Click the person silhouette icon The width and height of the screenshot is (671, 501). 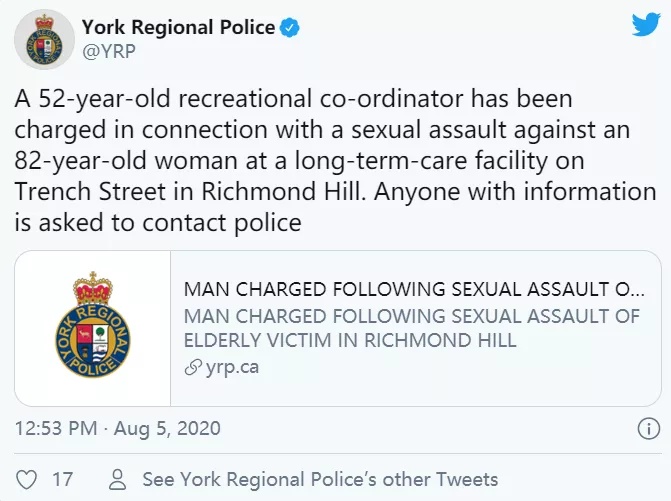(117, 479)
